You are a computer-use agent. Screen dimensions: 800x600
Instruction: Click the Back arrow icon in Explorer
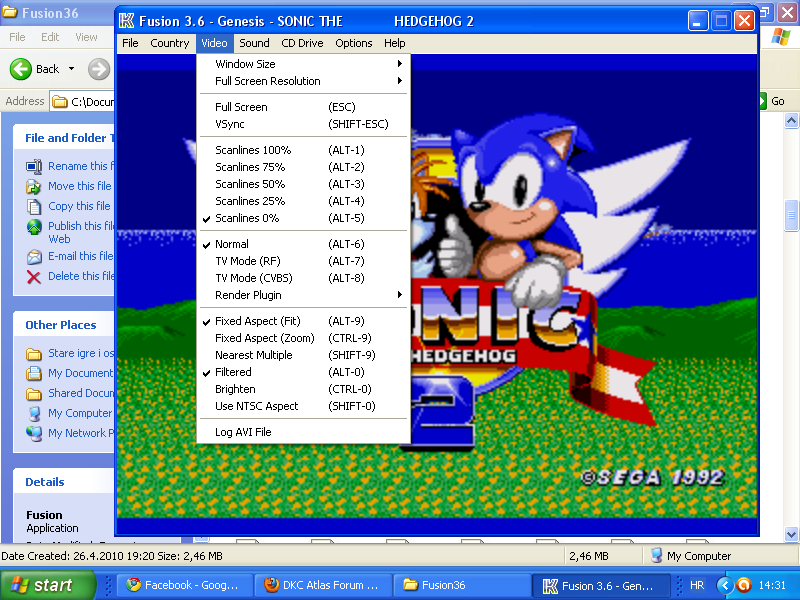click(21, 69)
